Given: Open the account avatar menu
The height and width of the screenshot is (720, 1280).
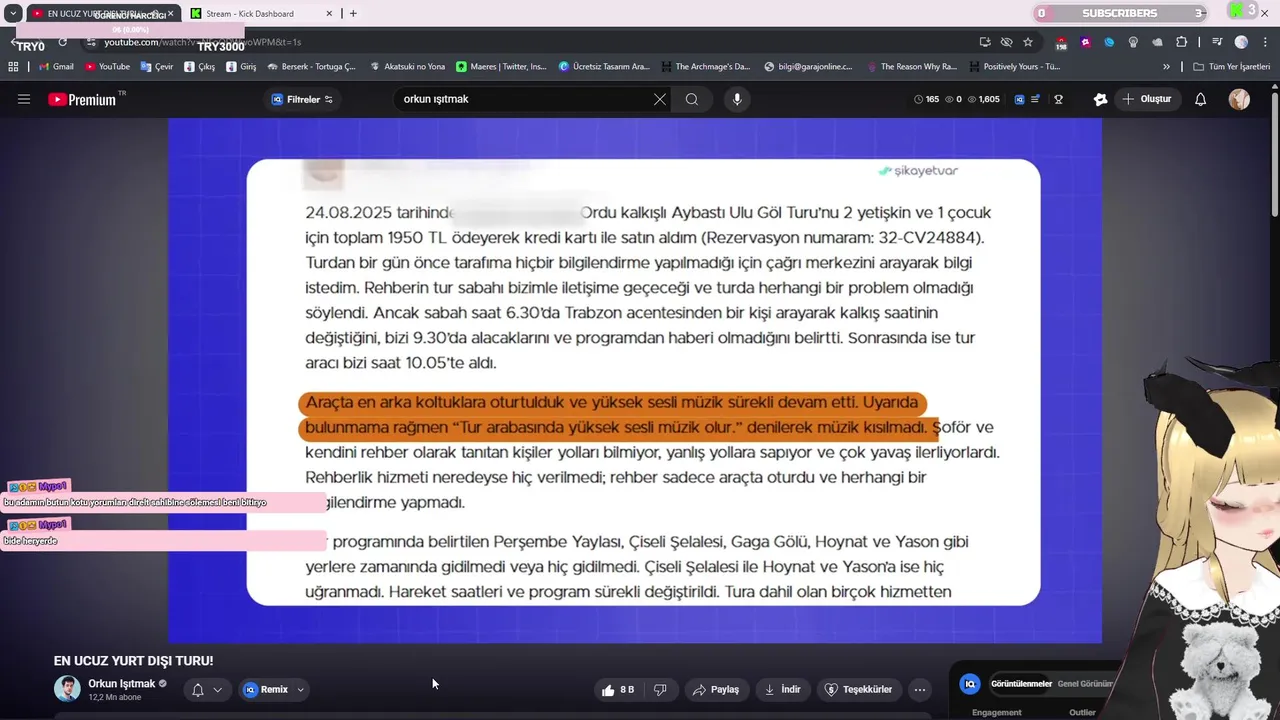Looking at the screenshot, I should pos(1239,99).
